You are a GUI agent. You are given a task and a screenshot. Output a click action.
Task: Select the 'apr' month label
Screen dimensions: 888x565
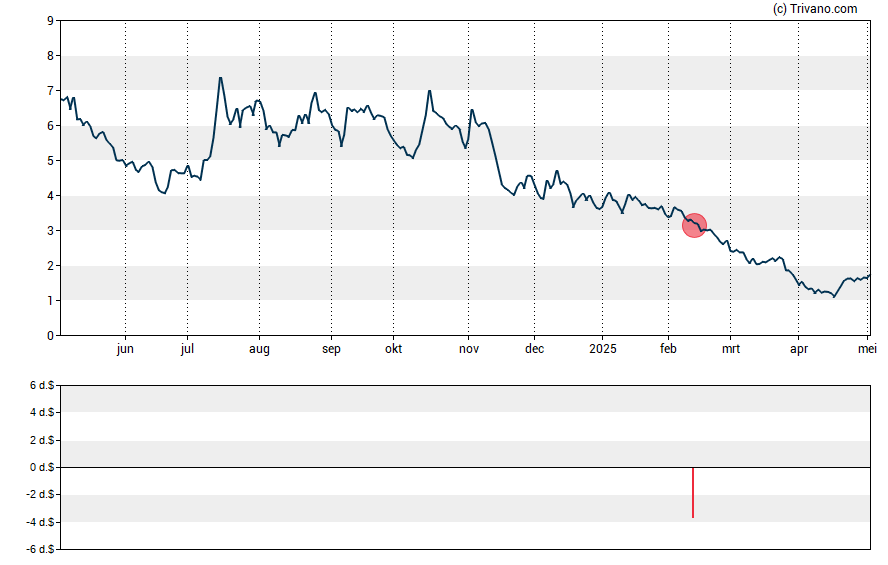point(799,349)
